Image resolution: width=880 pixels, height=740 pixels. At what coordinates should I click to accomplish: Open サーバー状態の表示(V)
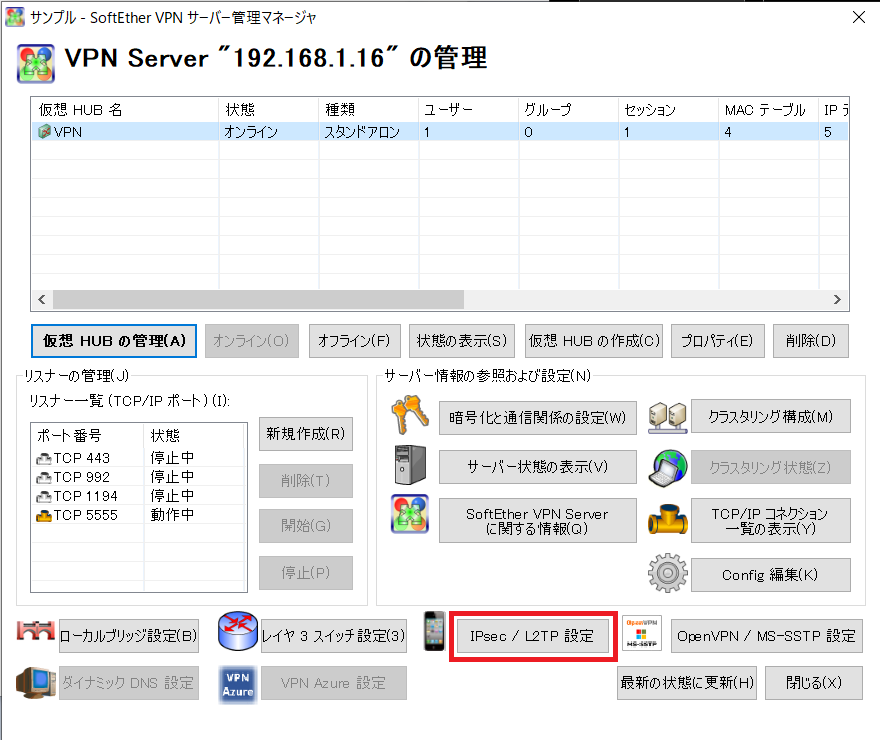coord(538,467)
